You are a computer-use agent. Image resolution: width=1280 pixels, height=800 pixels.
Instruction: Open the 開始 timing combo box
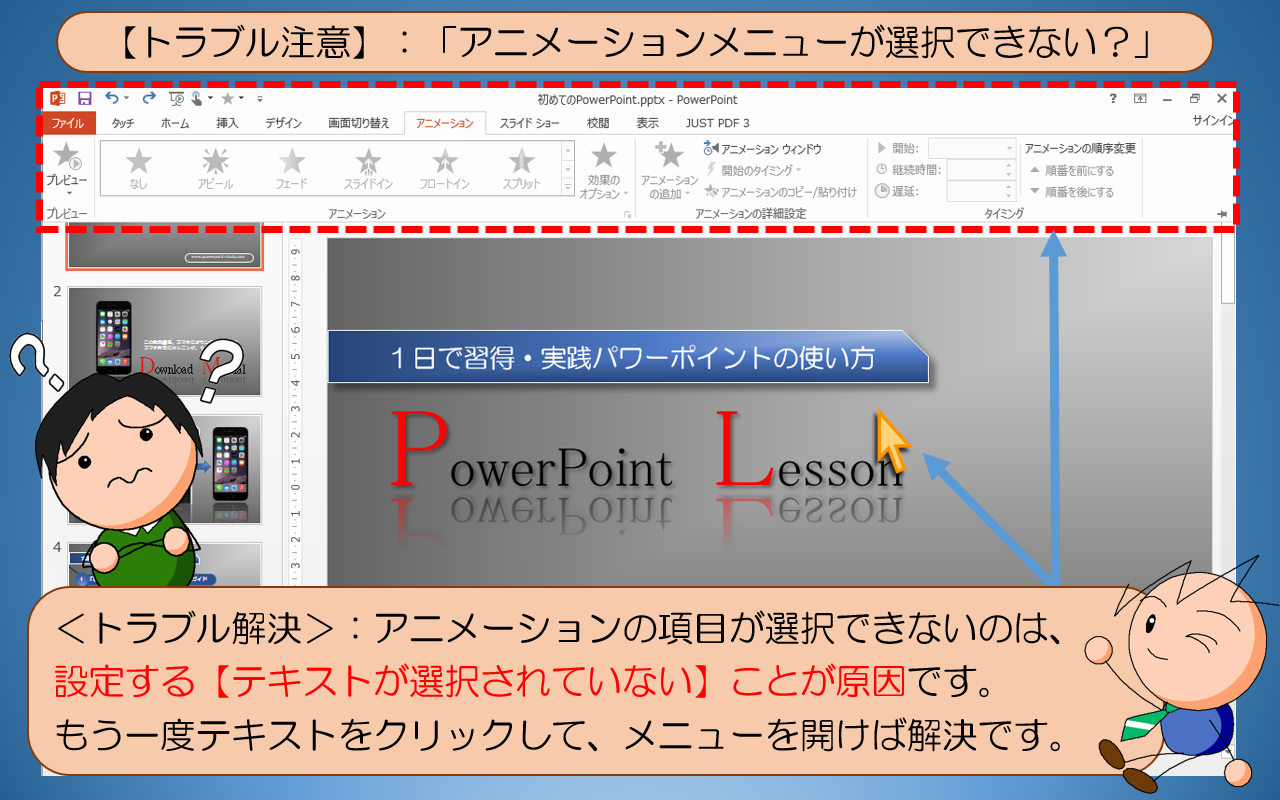971,148
